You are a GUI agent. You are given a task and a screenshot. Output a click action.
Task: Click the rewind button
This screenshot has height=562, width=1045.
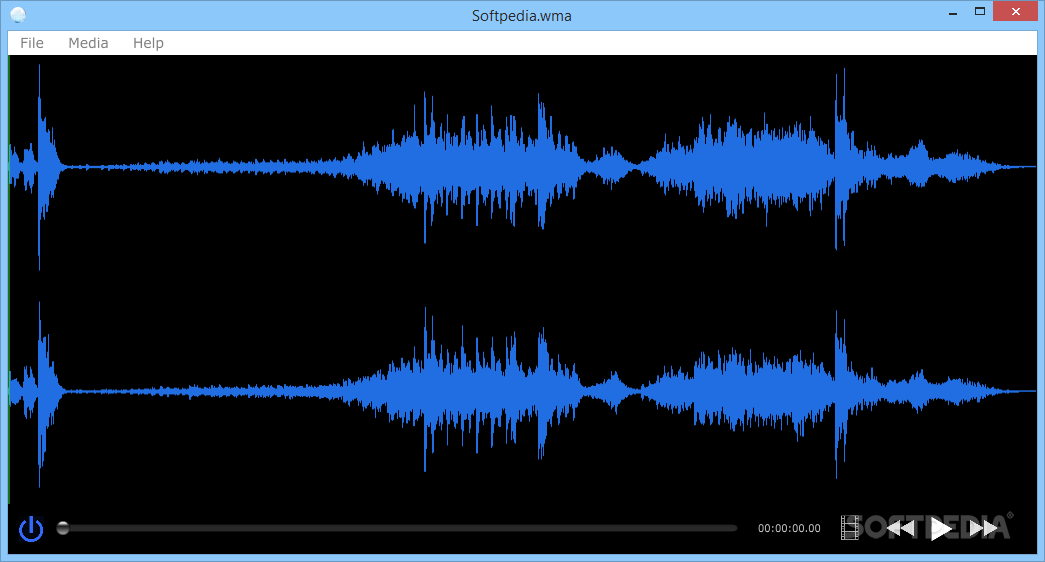[900, 529]
